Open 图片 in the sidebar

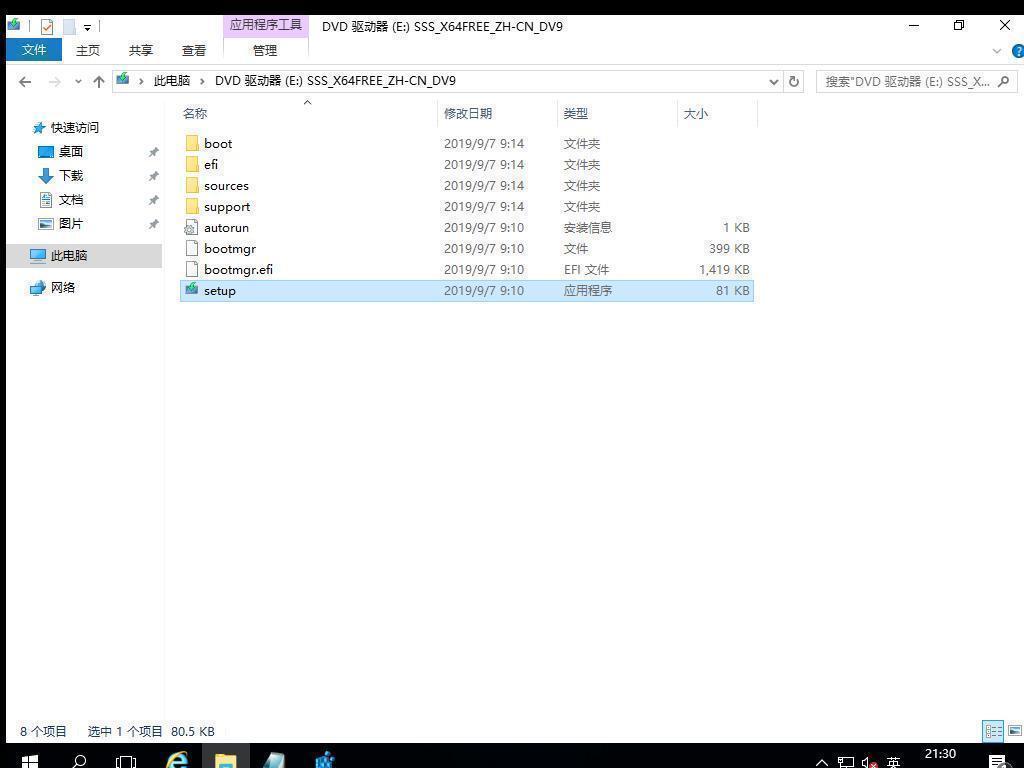click(71, 223)
